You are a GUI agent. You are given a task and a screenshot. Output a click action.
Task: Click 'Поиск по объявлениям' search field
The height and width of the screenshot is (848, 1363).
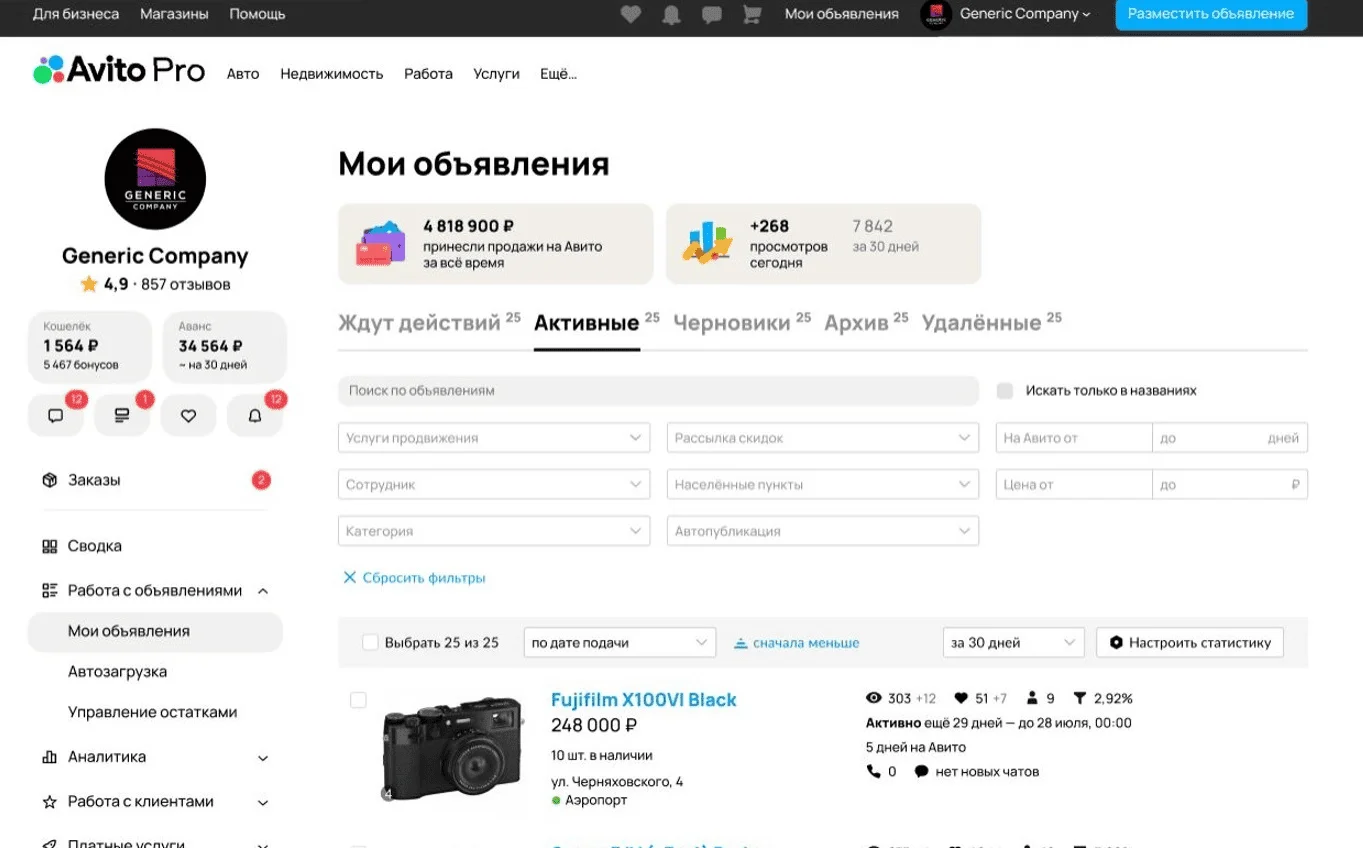pos(658,391)
